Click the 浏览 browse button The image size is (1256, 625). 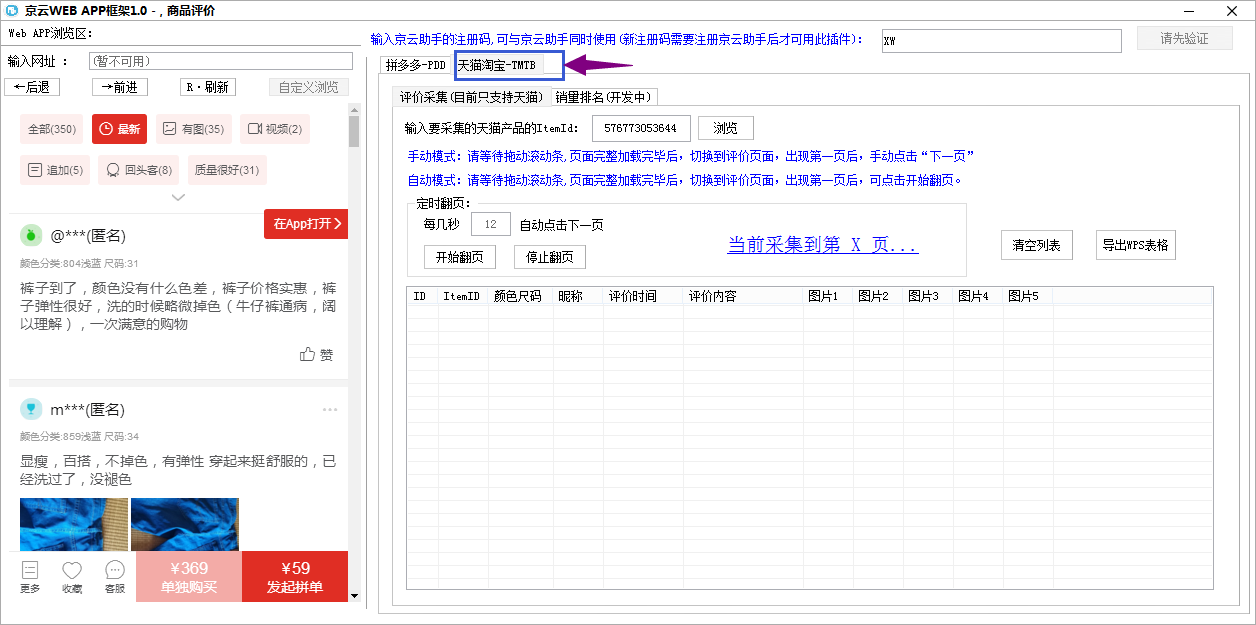[x=726, y=128]
